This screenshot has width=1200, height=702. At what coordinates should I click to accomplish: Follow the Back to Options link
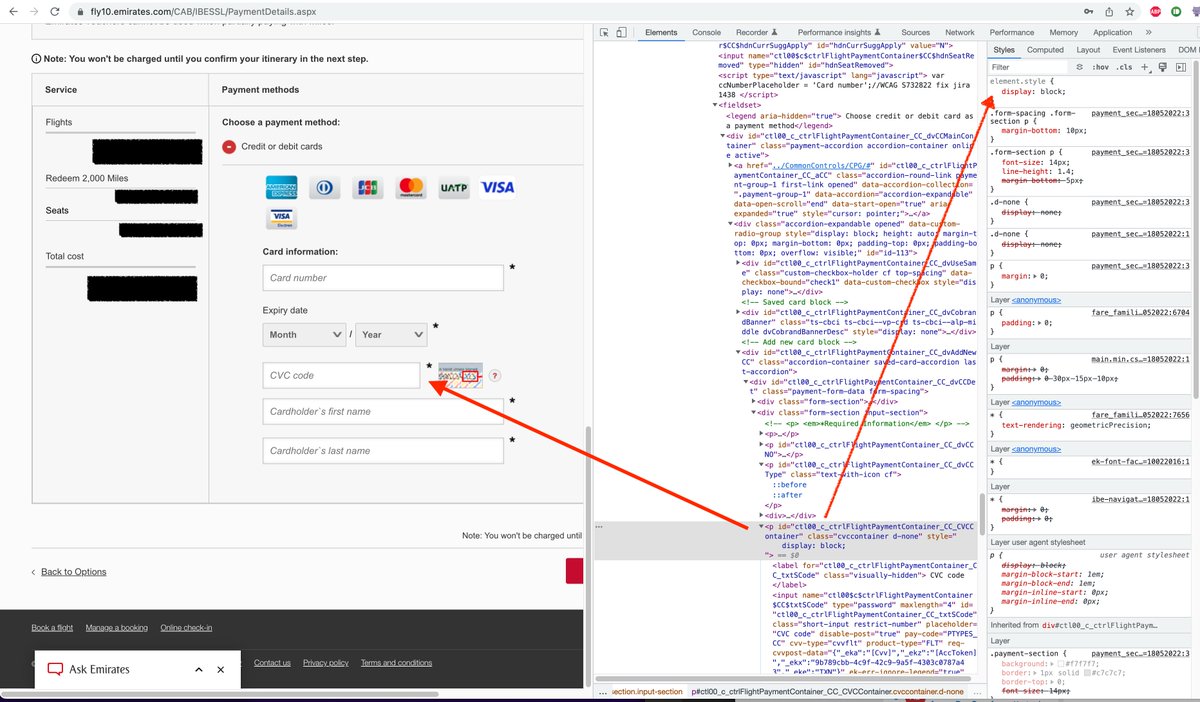coord(74,572)
